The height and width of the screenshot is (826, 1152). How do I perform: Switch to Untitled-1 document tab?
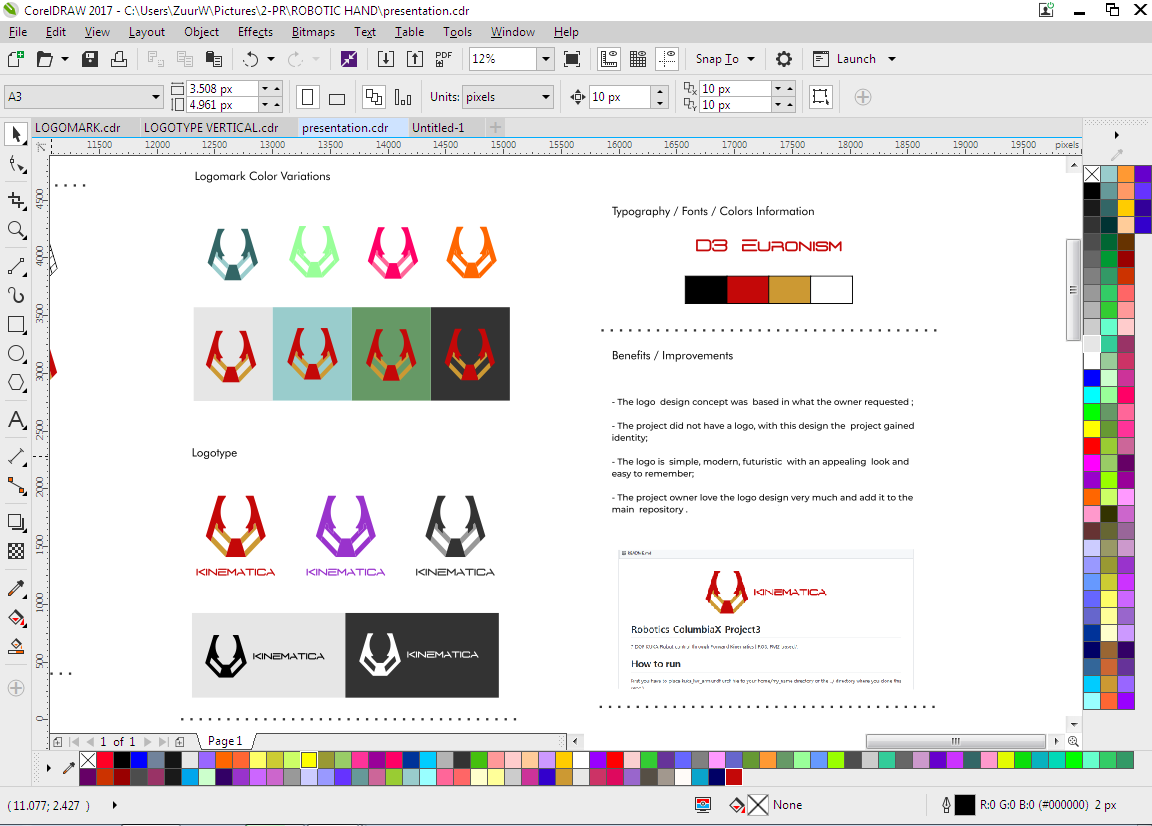[x=438, y=128]
